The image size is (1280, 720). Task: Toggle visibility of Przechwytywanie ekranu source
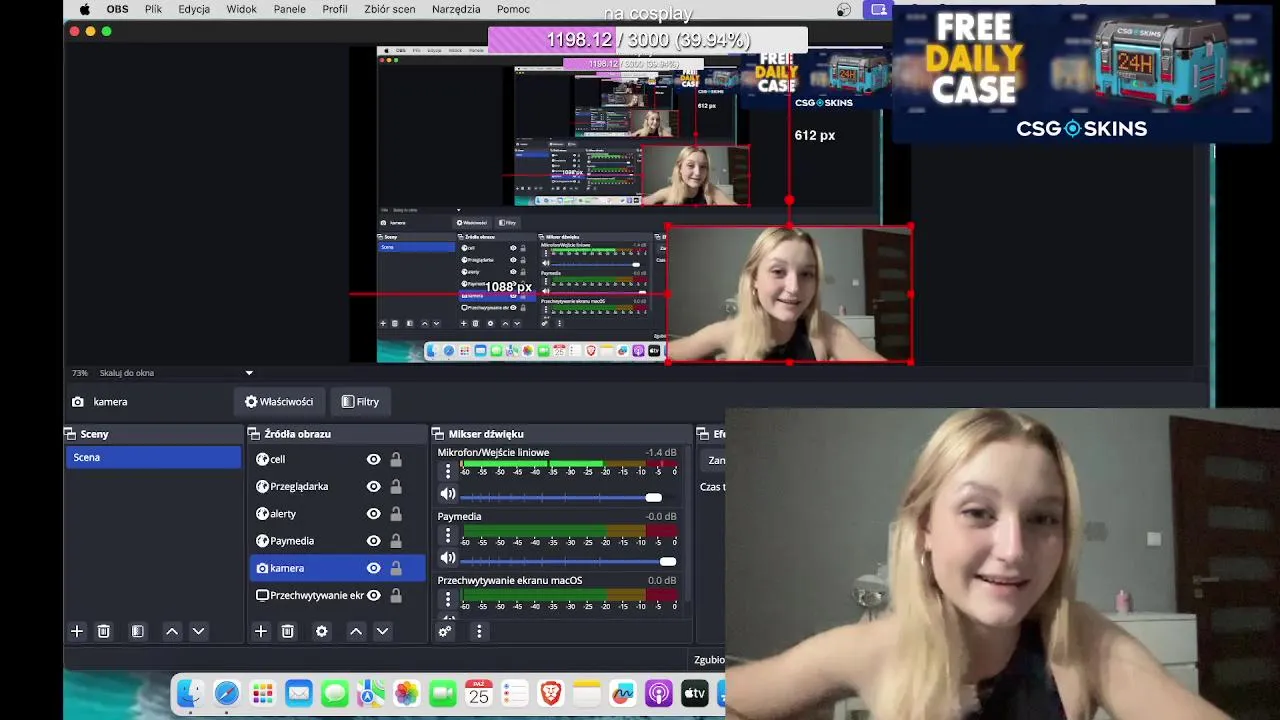pos(373,595)
